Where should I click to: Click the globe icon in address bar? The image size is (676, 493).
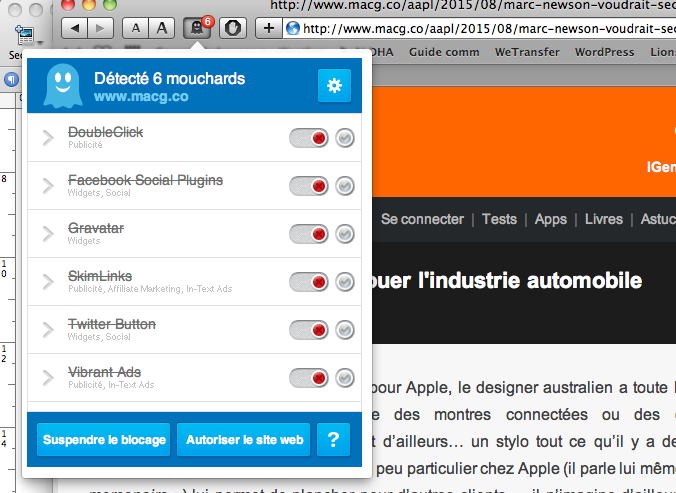click(x=293, y=28)
